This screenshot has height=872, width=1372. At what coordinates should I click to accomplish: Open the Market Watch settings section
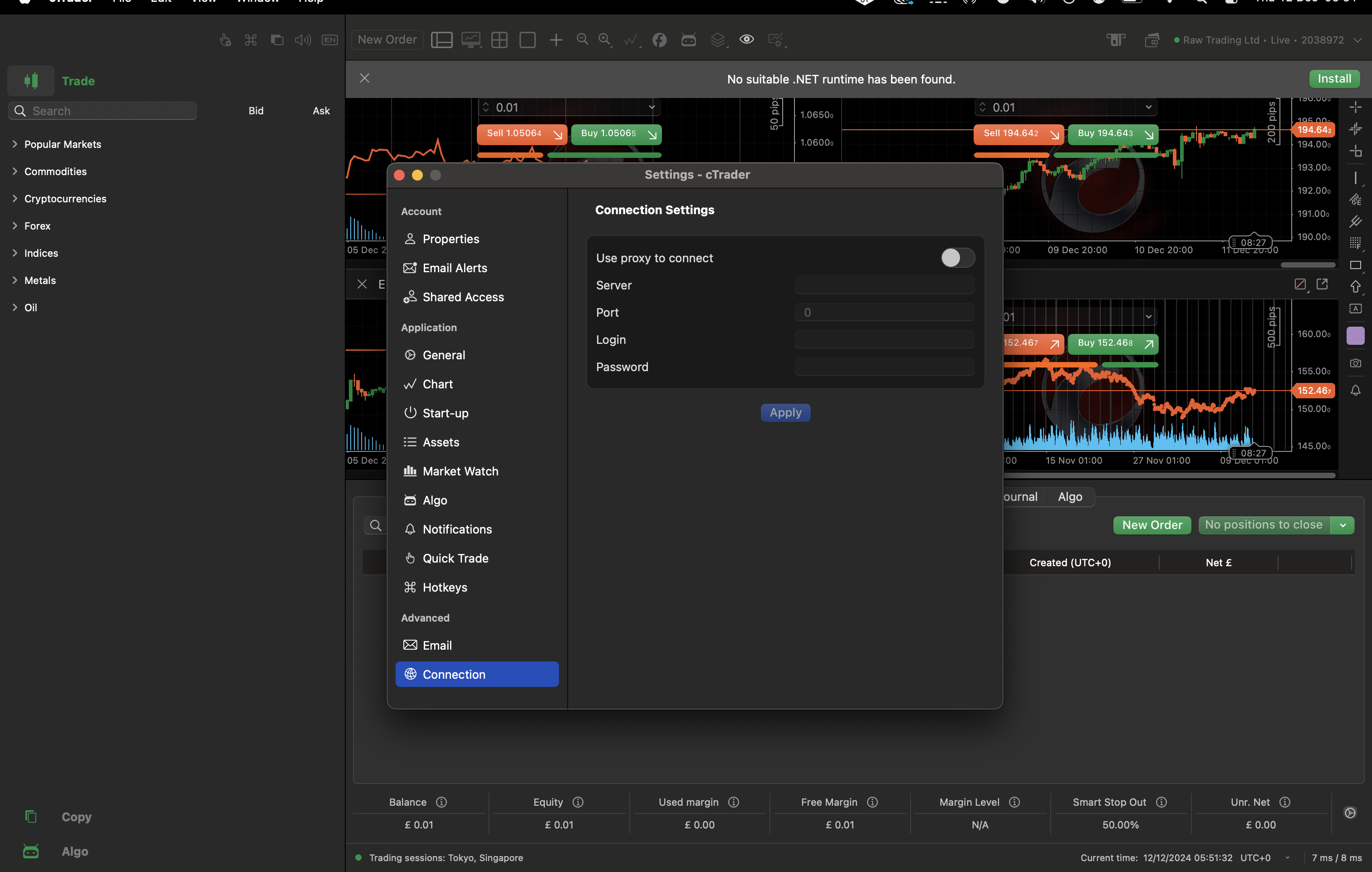click(477, 471)
